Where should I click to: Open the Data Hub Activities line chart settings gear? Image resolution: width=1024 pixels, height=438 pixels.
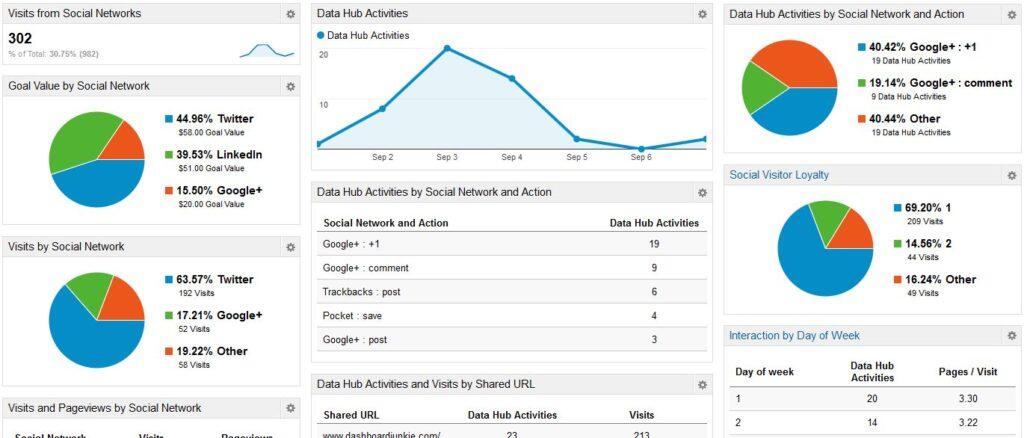702,14
